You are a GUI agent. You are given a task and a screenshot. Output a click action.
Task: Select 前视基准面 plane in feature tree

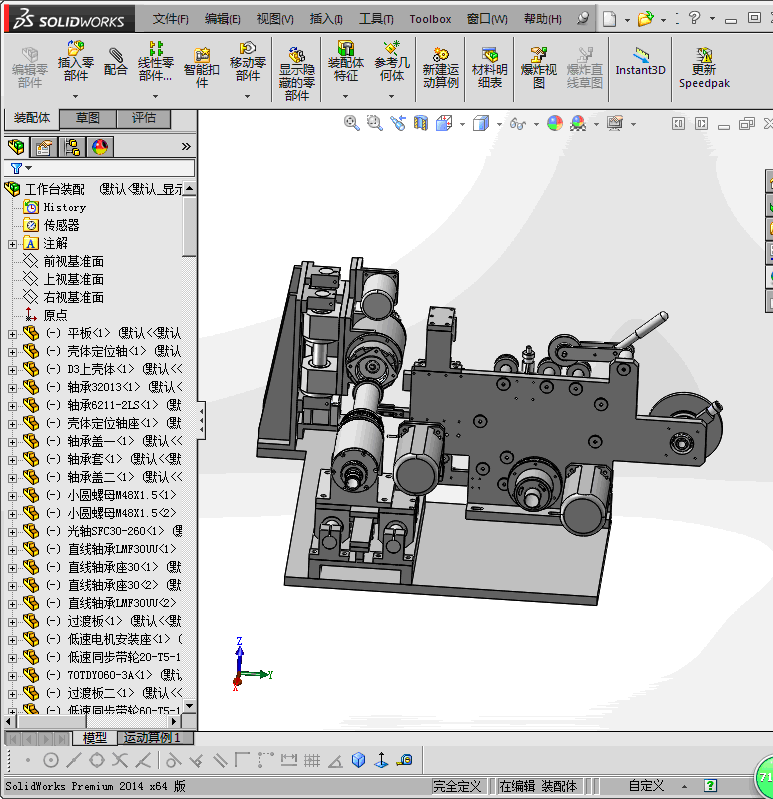(x=73, y=261)
